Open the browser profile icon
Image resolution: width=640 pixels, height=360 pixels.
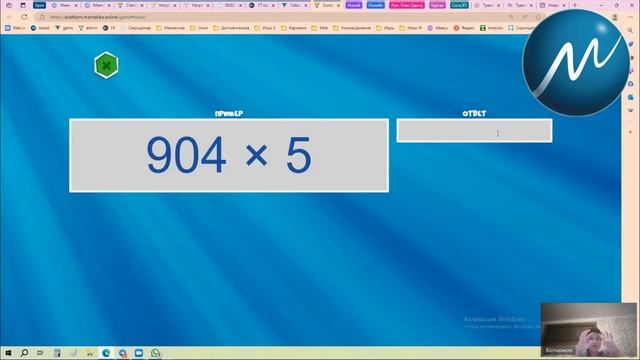pyautogui.click(x=615, y=17)
